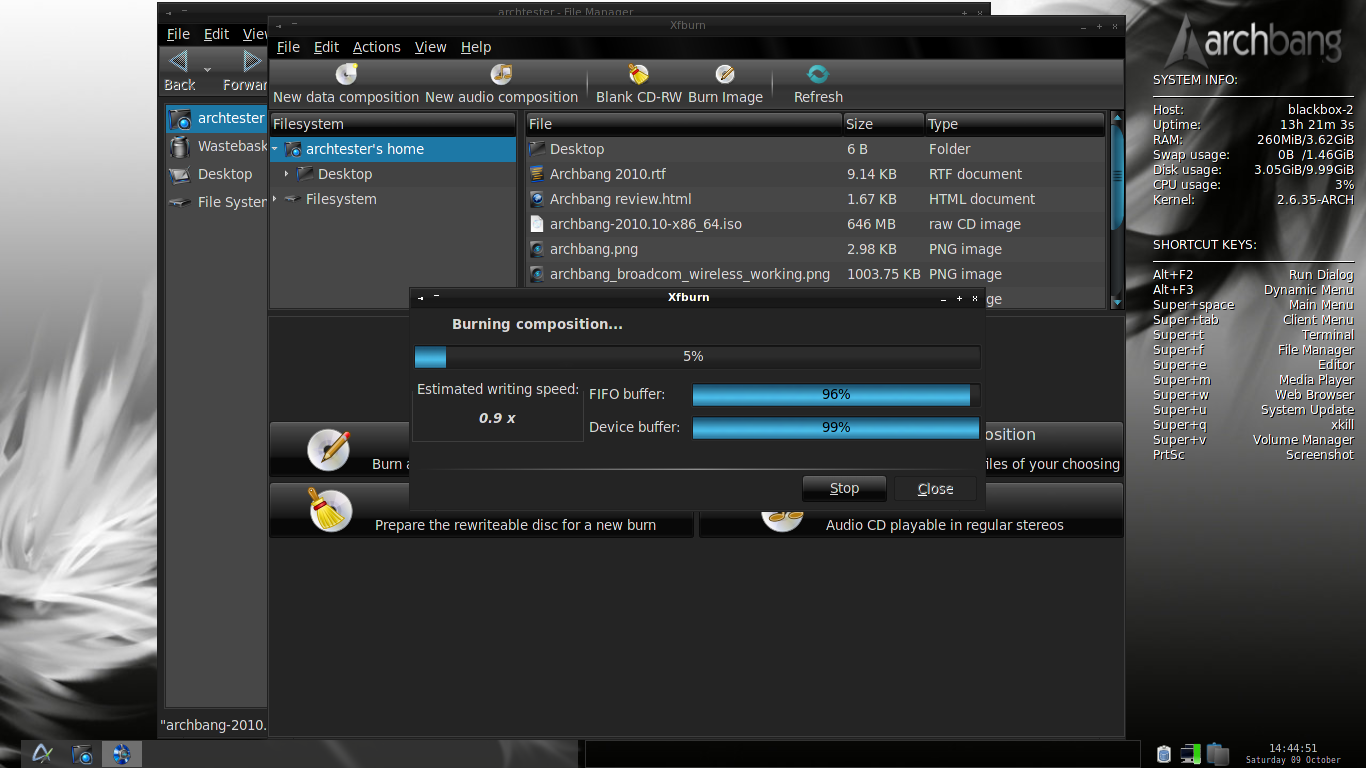The width and height of the screenshot is (1366, 768).
Task: Click the 1003.75 KB size cell
Action: coord(883,274)
